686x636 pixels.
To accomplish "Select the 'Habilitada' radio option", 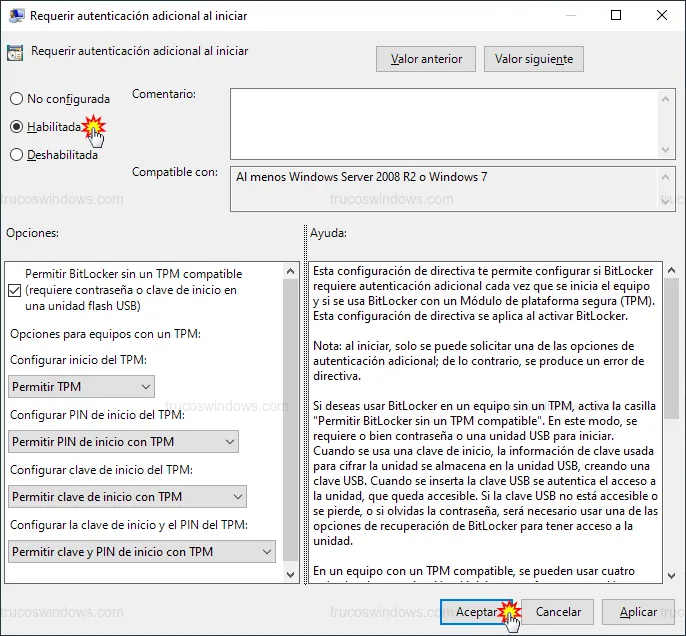I will 16,127.
